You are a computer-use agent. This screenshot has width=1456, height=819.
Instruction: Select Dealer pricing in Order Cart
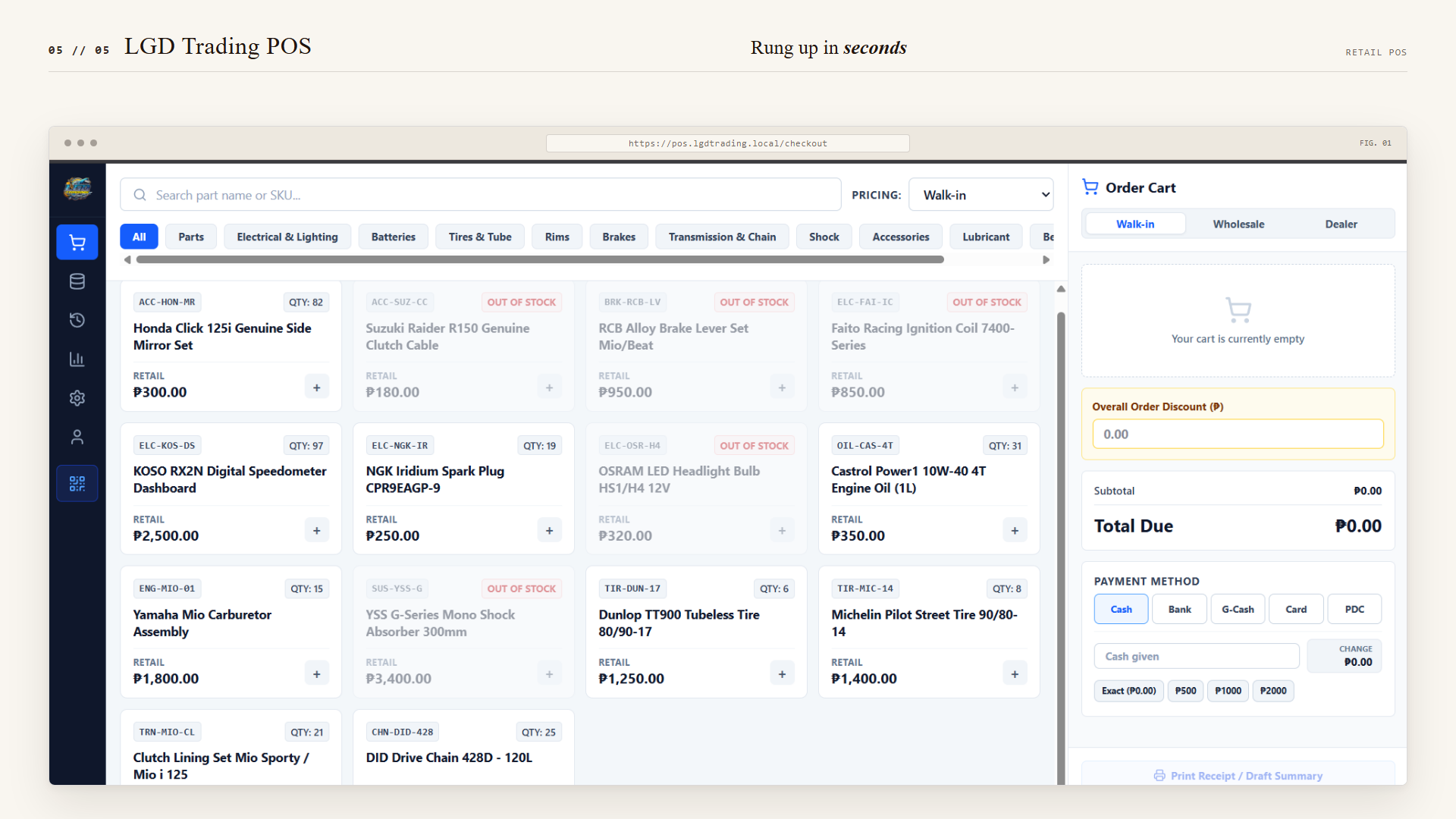[x=1341, y=224]
